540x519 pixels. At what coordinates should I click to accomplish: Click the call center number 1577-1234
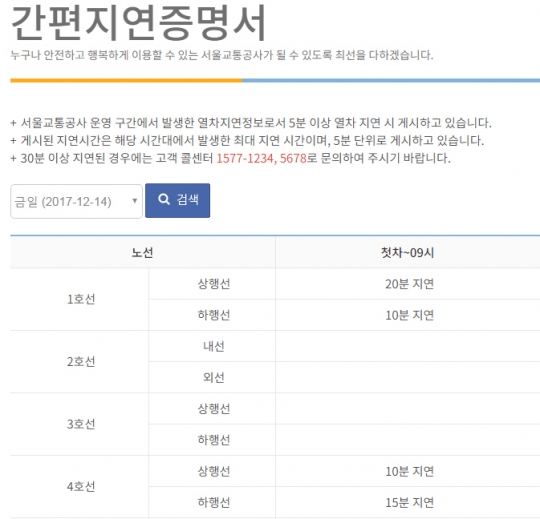click(x=245, y=158)
